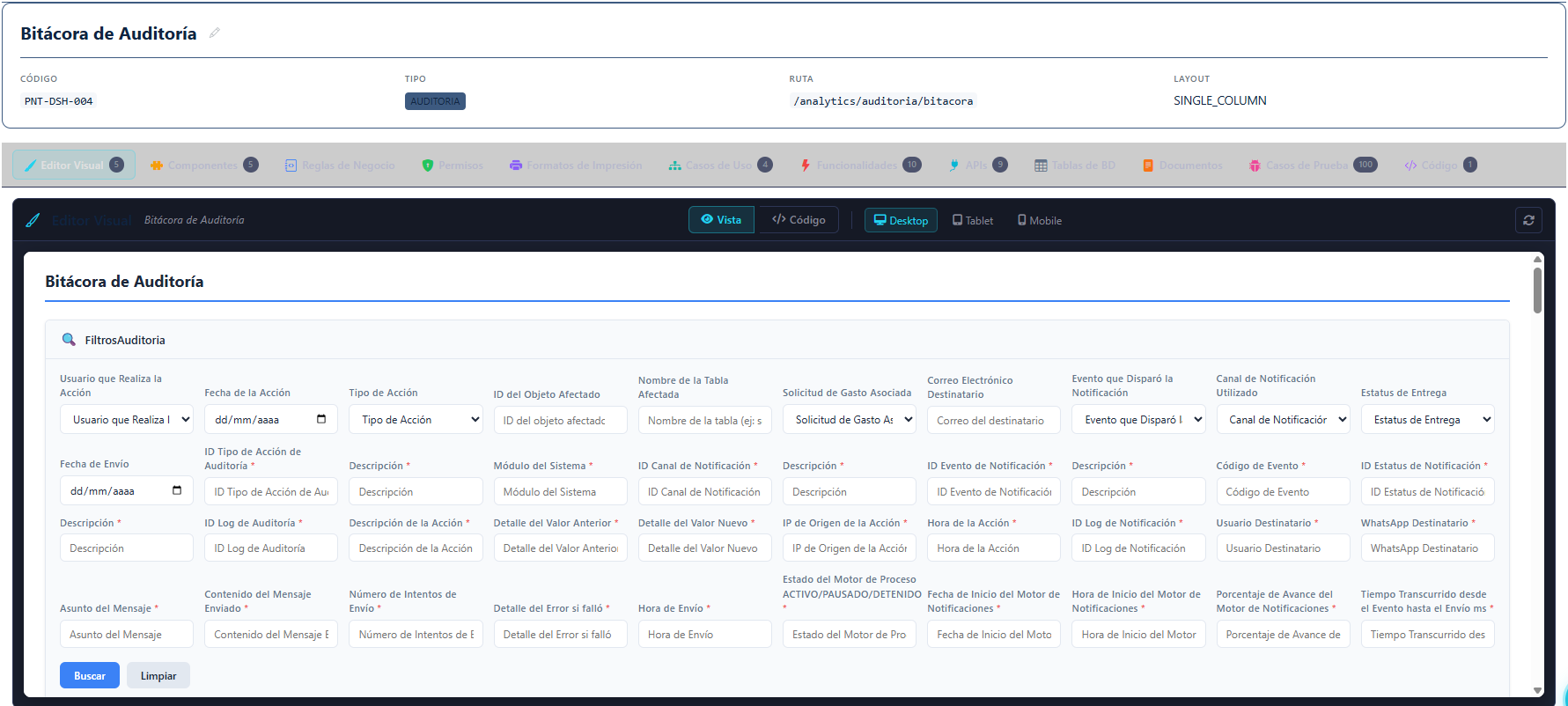The height and width of the screenshot is (706, 1568).
Task: Focus the ID Canal de Notificación field
Action: point(705,491)
